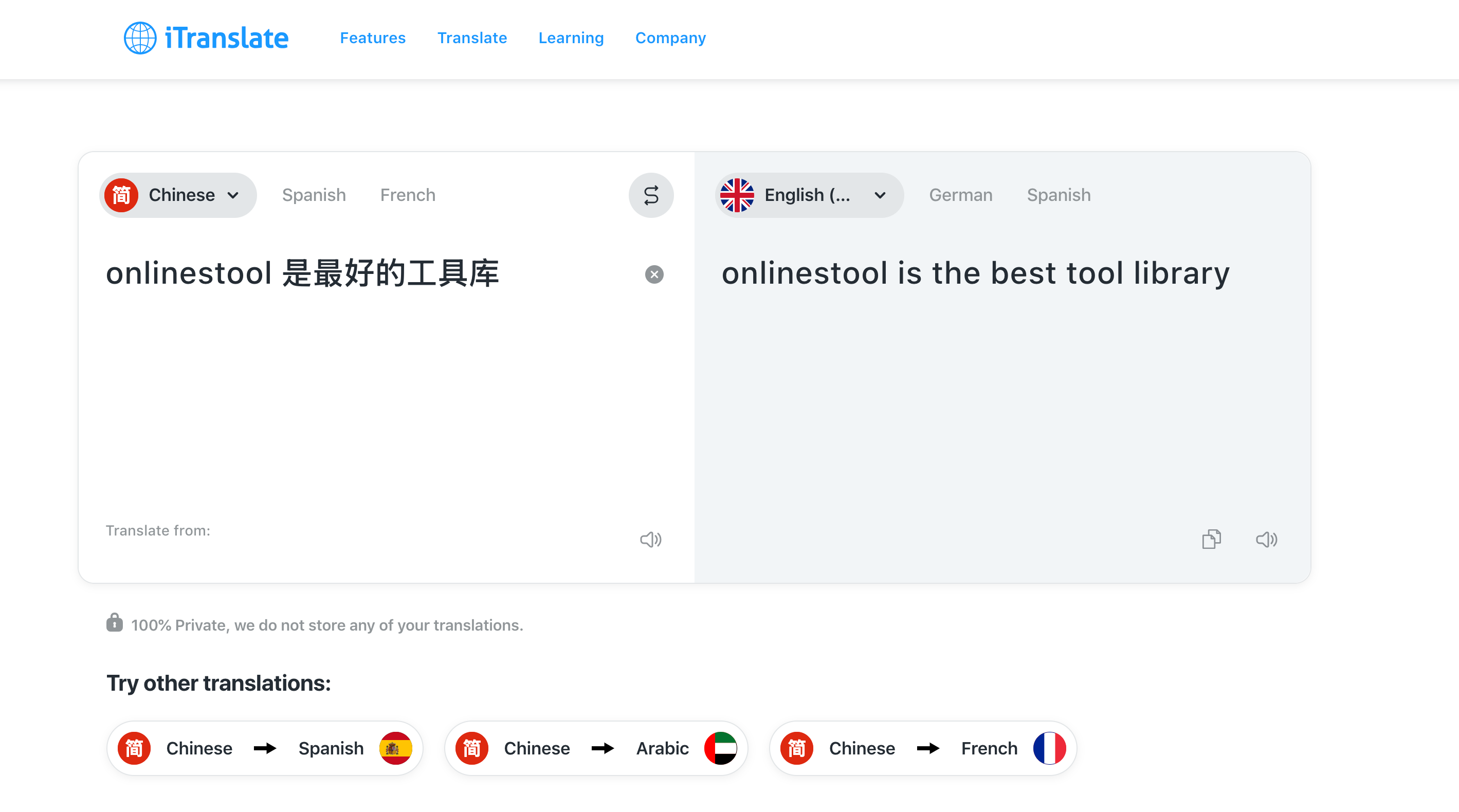Select French as source language
The height and width of the screenshot is (812, 1459).
tap(408, 195)
